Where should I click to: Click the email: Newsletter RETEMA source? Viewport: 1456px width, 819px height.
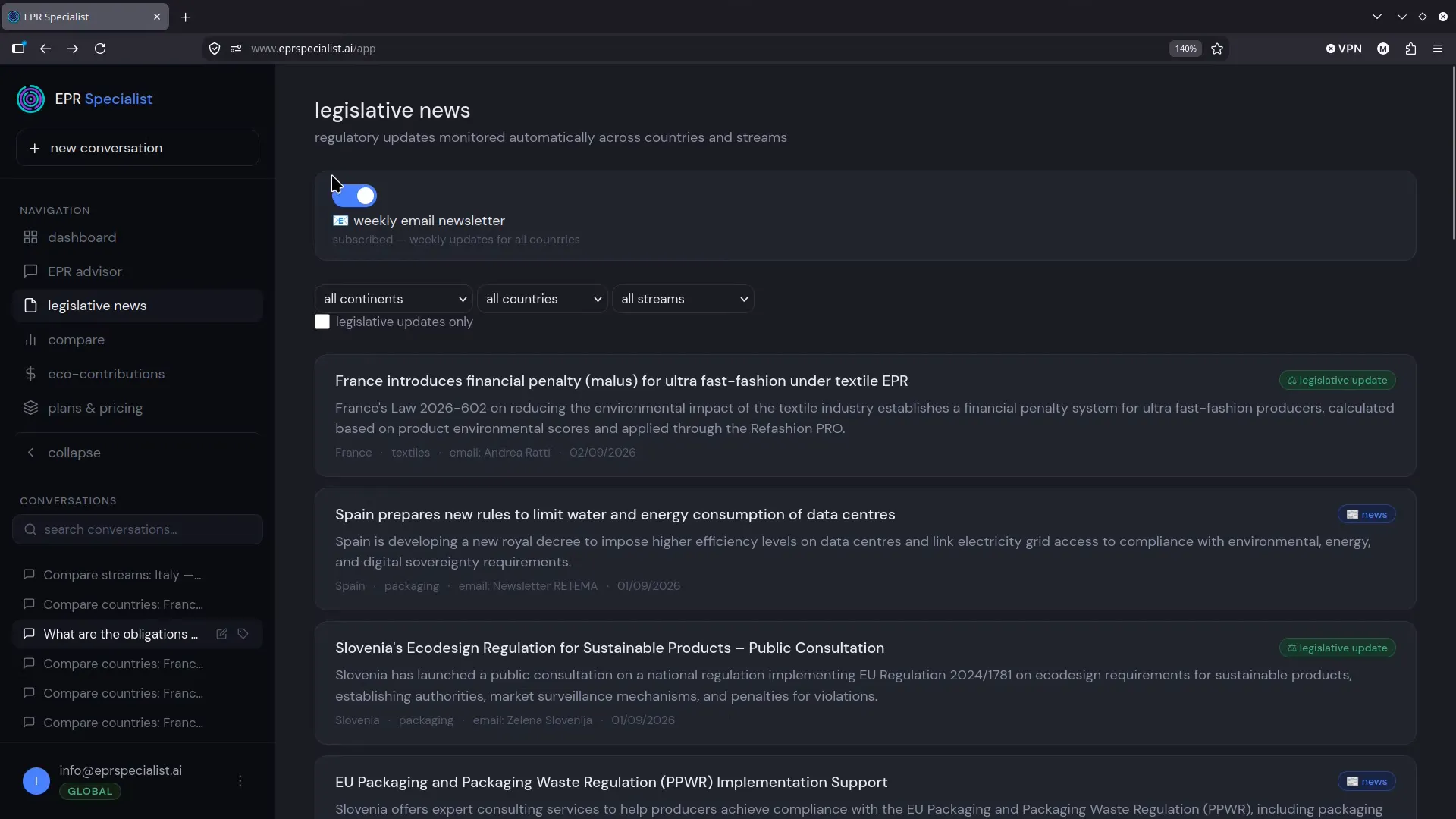[528, 586]
